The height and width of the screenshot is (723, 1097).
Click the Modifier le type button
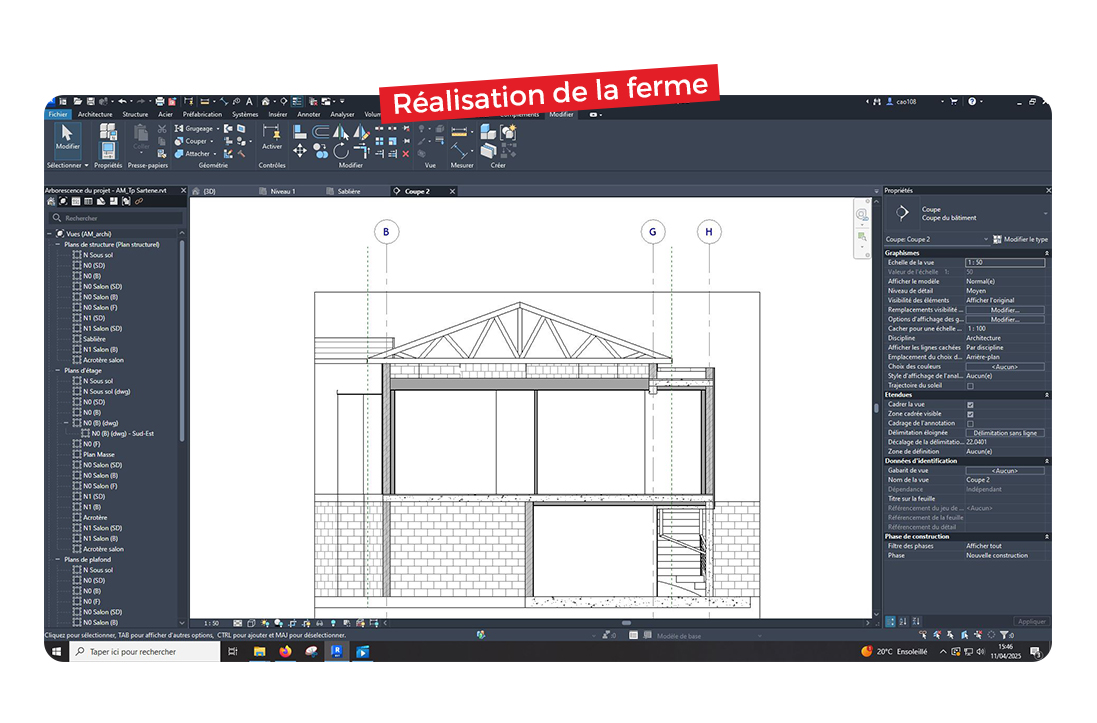(1021, 239)
